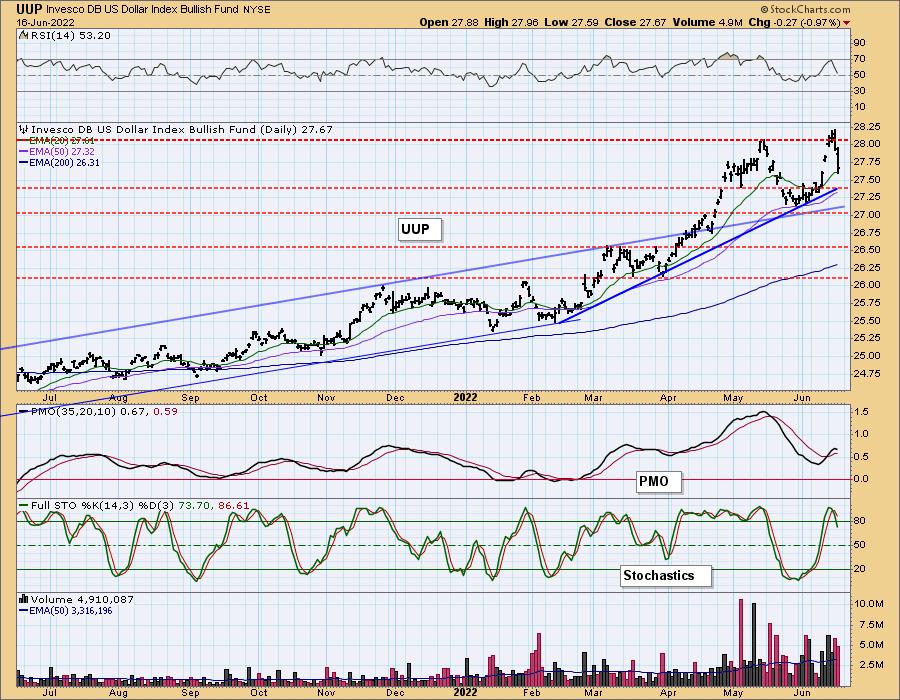Click the Low 27.59 value
This screenshot has width=900, height=700.
point(571,22)
